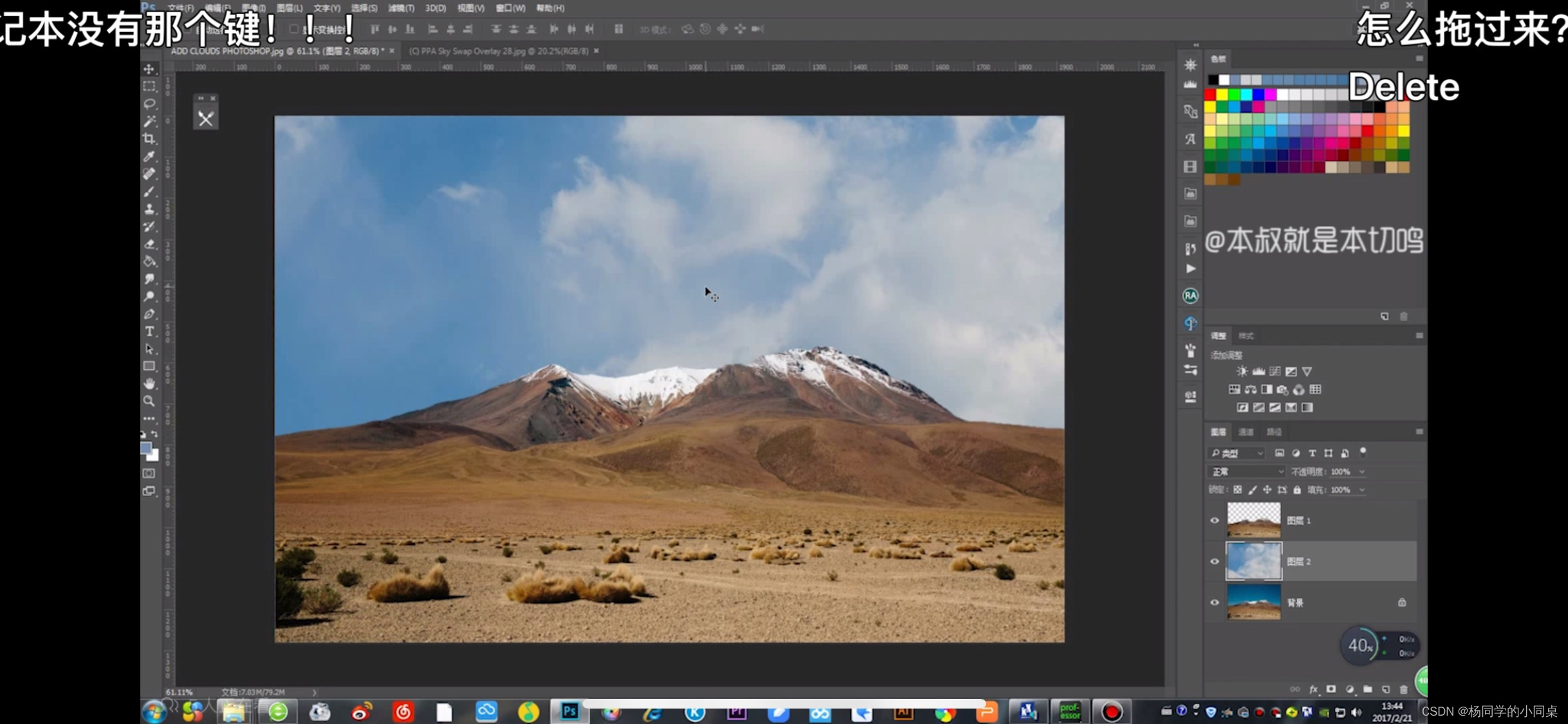Select the Healing Brush tool

[149, 174]
